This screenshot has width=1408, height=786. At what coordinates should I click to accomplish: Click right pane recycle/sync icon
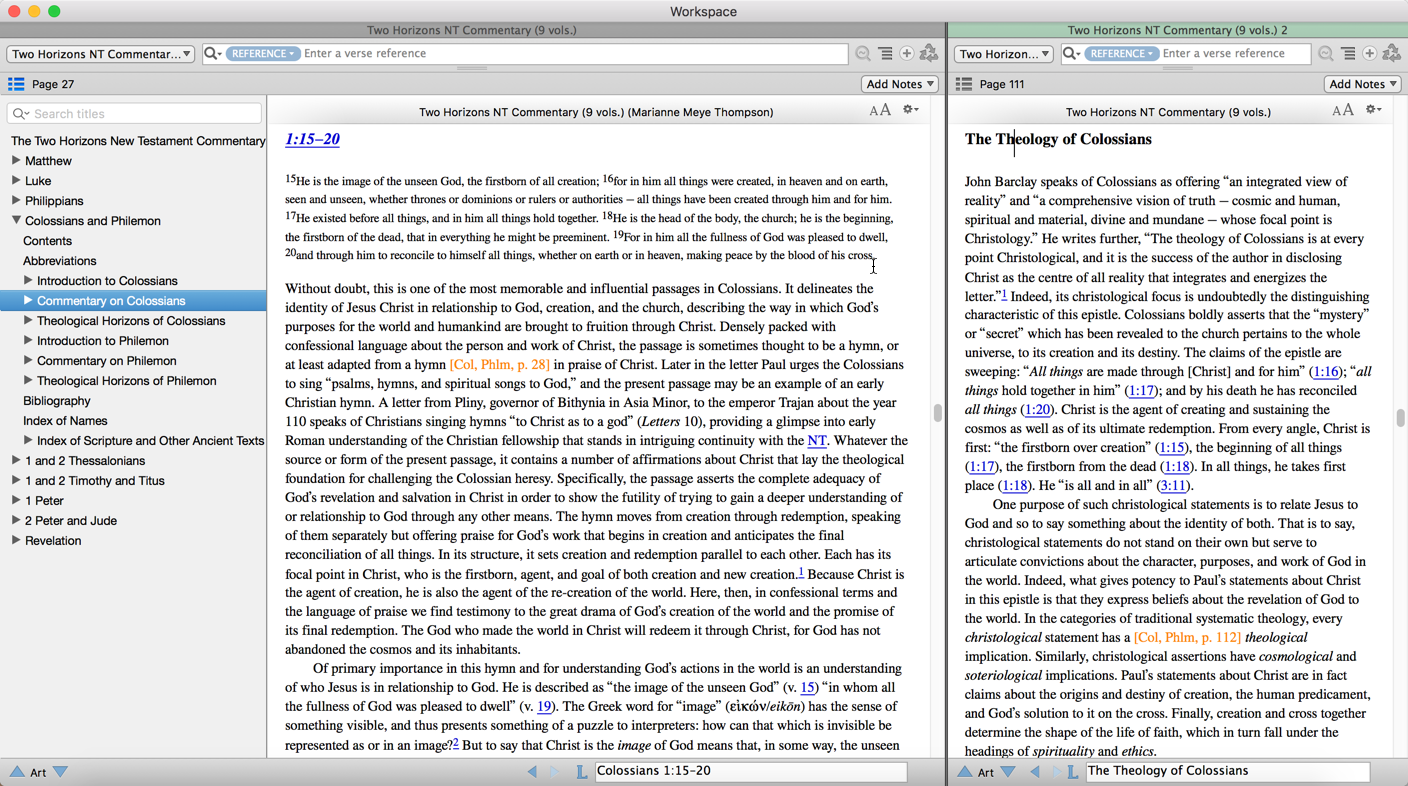(1392, 53)
